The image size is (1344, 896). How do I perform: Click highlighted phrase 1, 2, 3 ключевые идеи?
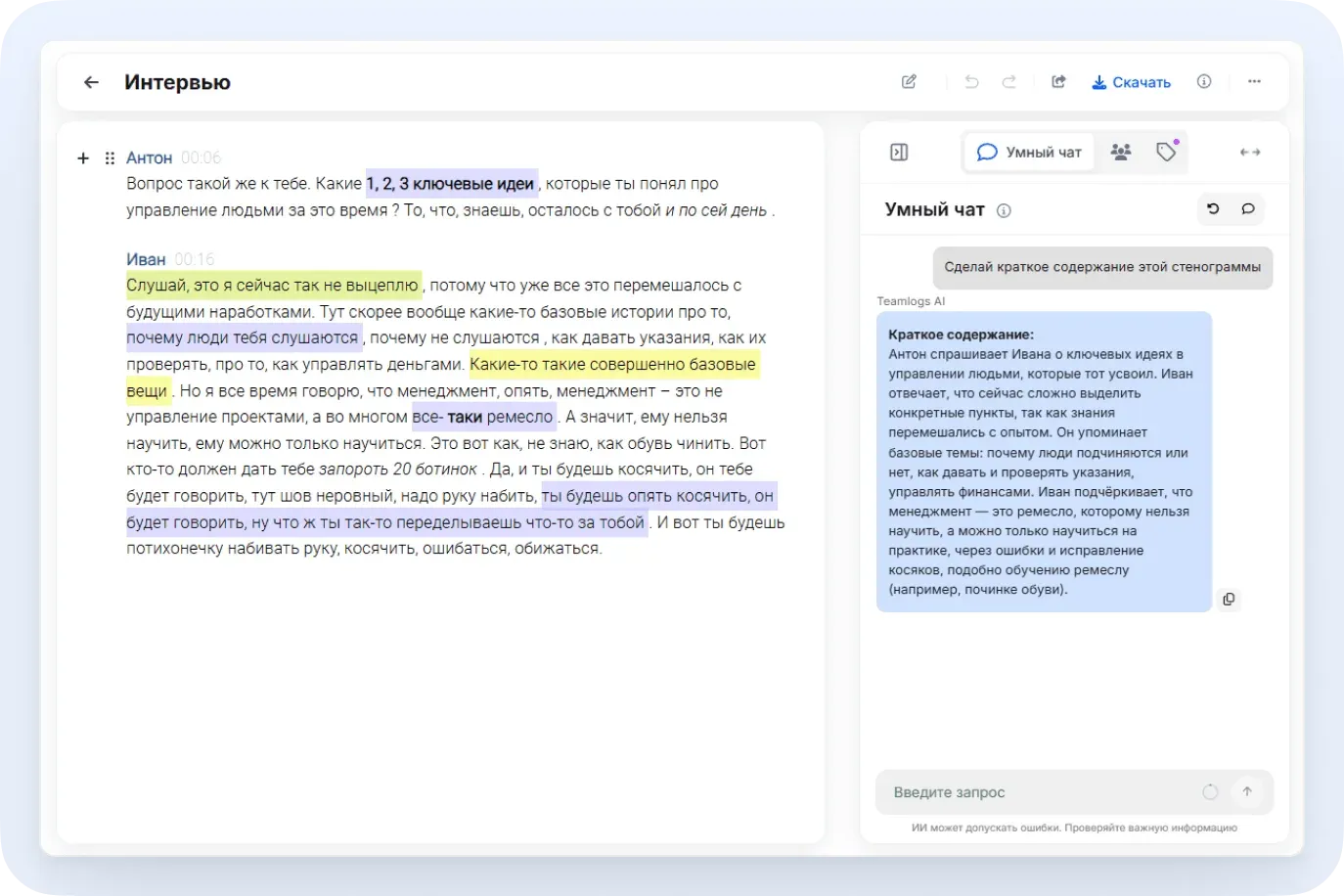coord(451,184)
